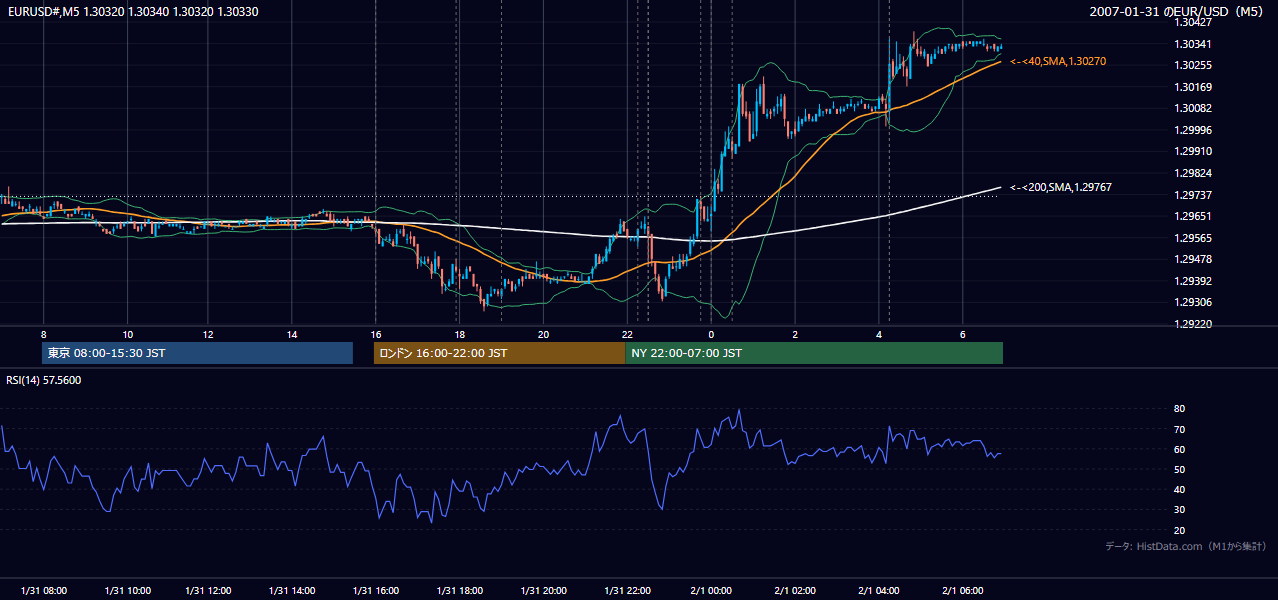Click the RSI scale value 80
This screenshot has width=1278, height=600.
pyautogui.click(x=1179, y=409)
